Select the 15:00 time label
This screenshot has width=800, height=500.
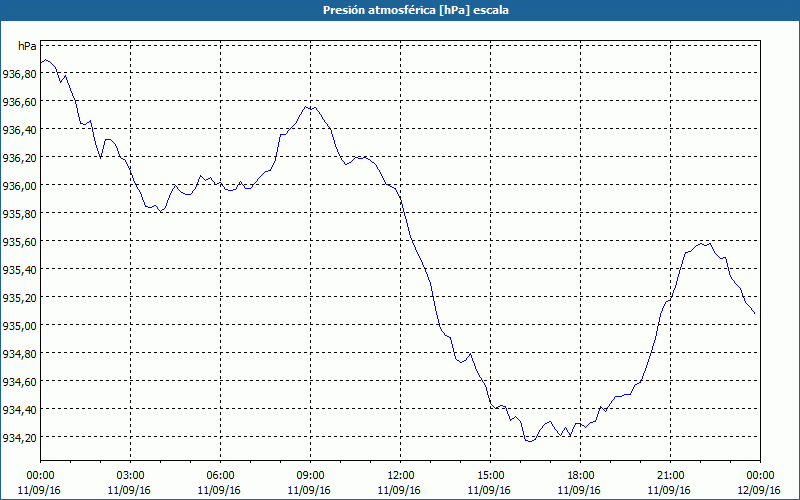tap(490, 476)
